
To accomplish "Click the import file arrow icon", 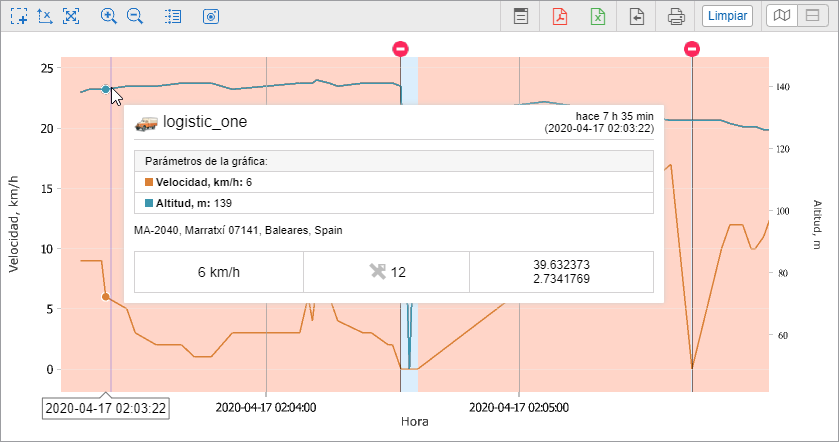I will [x=636, y=16].
